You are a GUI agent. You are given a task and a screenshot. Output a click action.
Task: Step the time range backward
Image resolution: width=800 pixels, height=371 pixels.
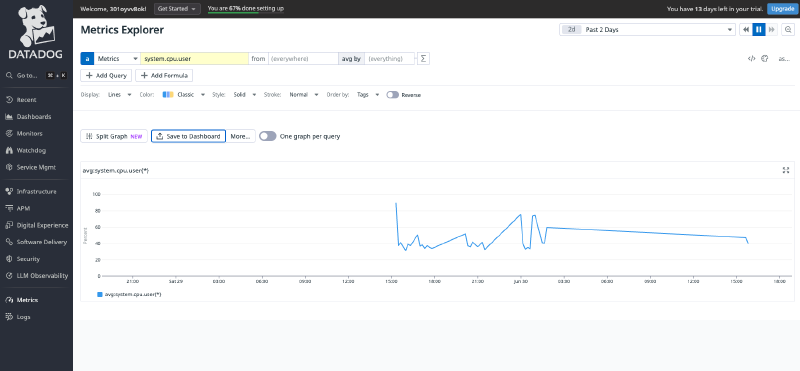coord(746,30)
